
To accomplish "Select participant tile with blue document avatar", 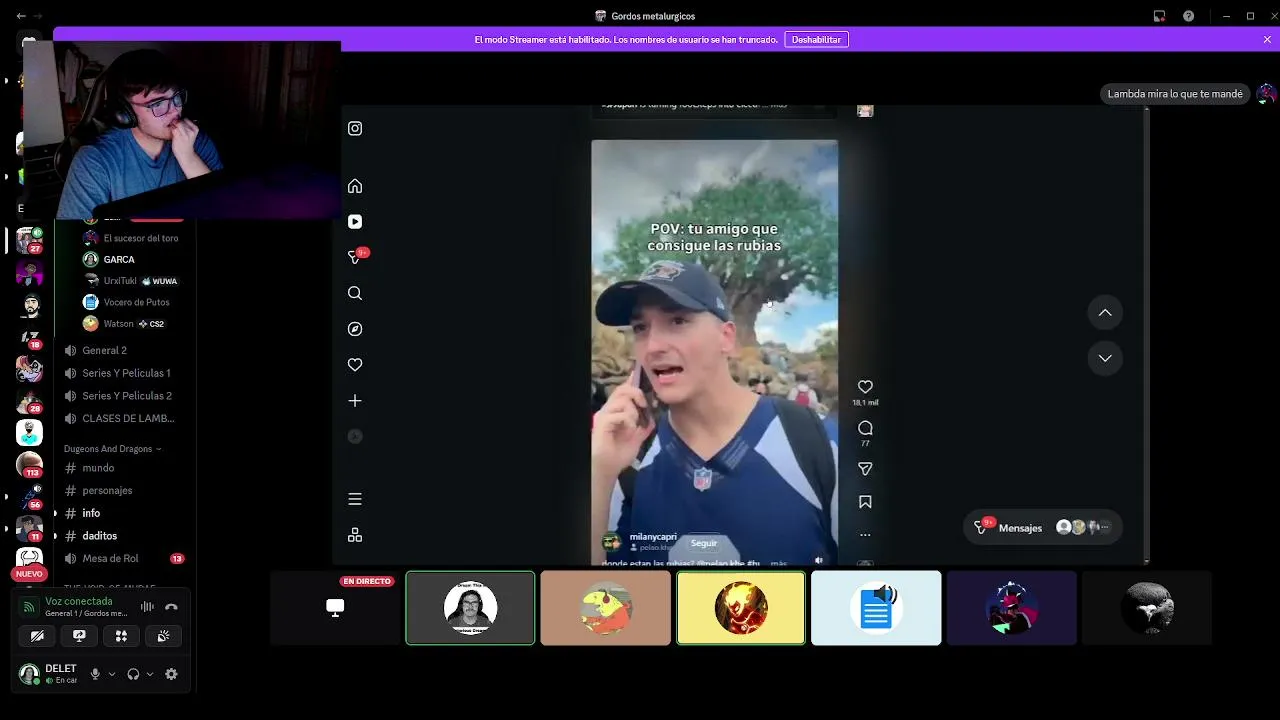I will tap(876, 608).
